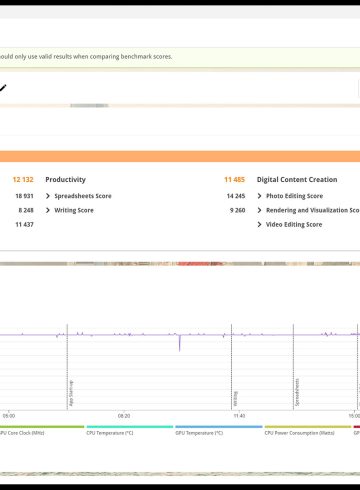Click the Digital Content Creation score 11 485

(235, 180)
